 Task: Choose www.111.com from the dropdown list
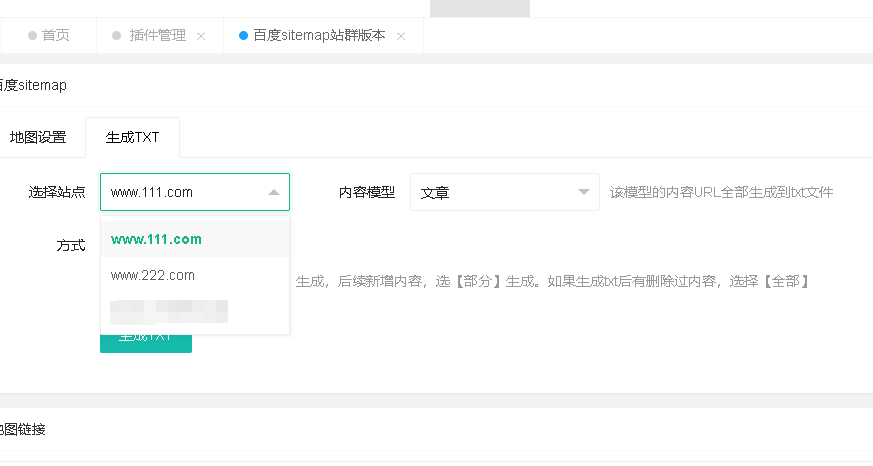click(195, 239)
